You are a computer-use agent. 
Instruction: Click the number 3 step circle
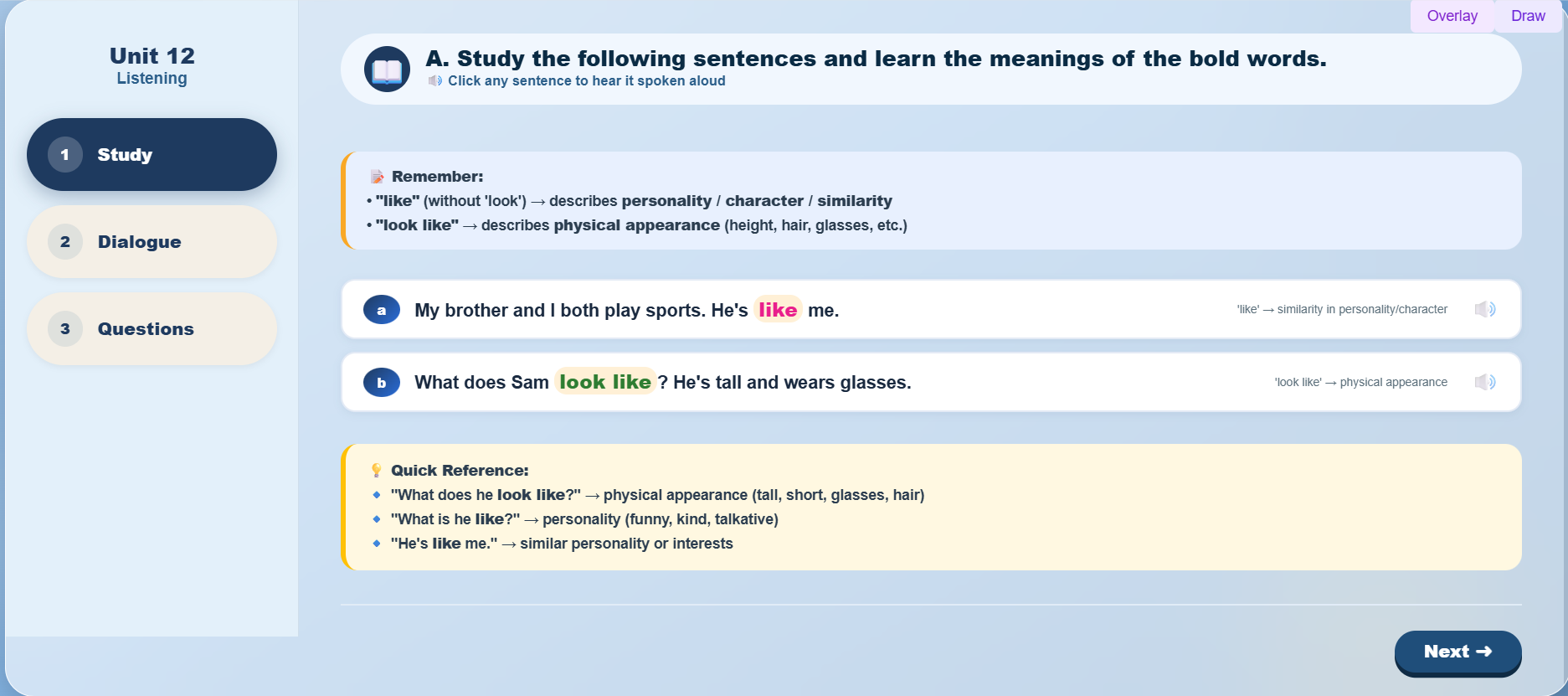(65, 328)
